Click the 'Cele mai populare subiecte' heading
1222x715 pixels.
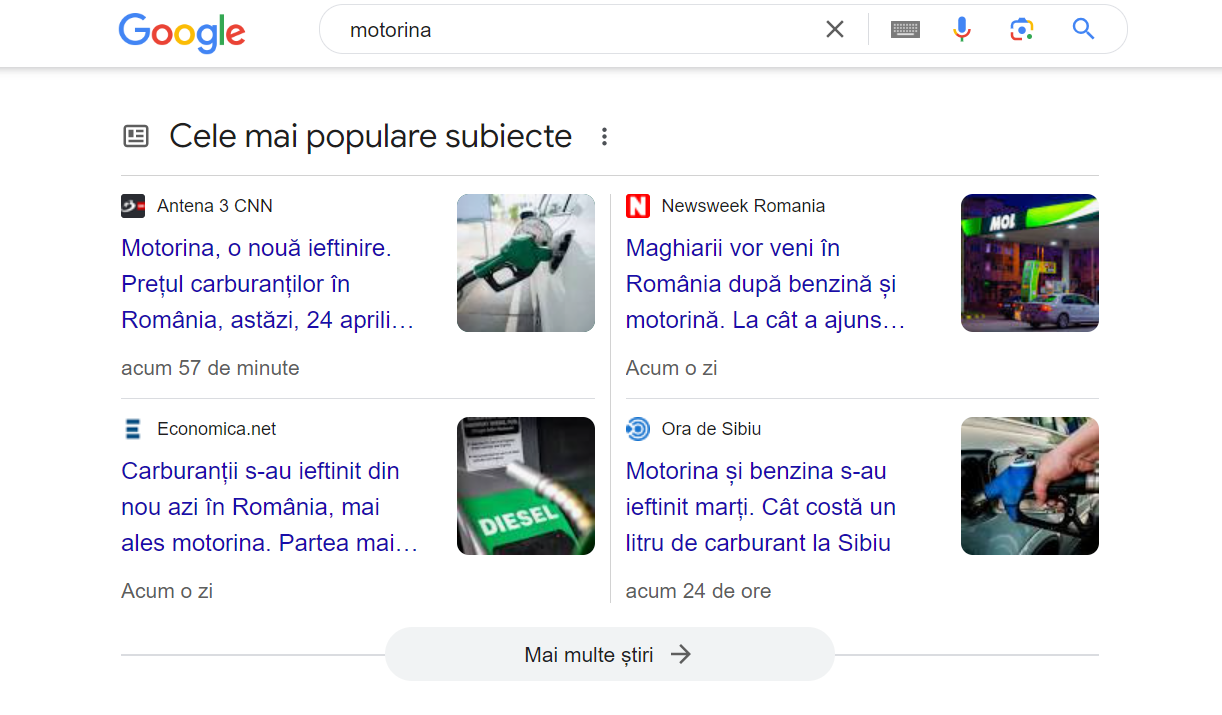point(371,136)
